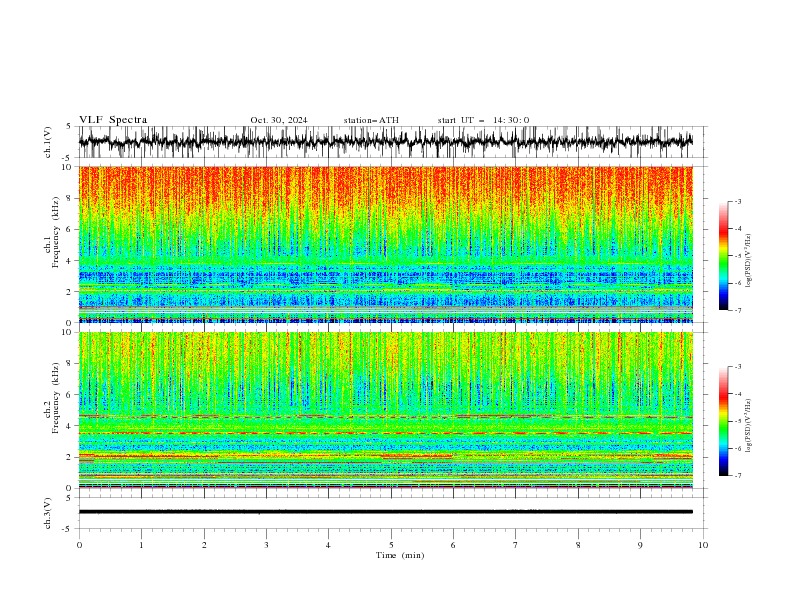Click the ch.1 spectrogram panel

click(x=385, y=244)
